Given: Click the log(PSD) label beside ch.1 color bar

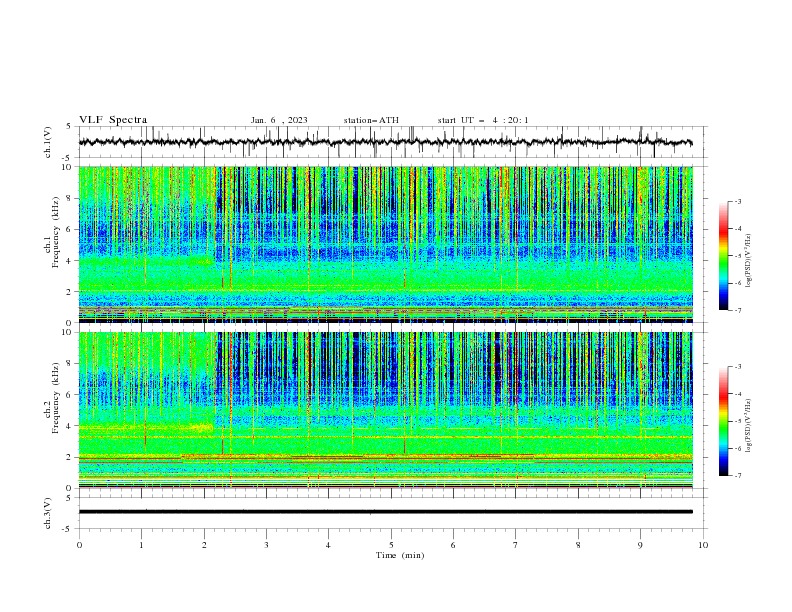Looking at the screenshot, I should pyautogui.click(x=748, y=260).
